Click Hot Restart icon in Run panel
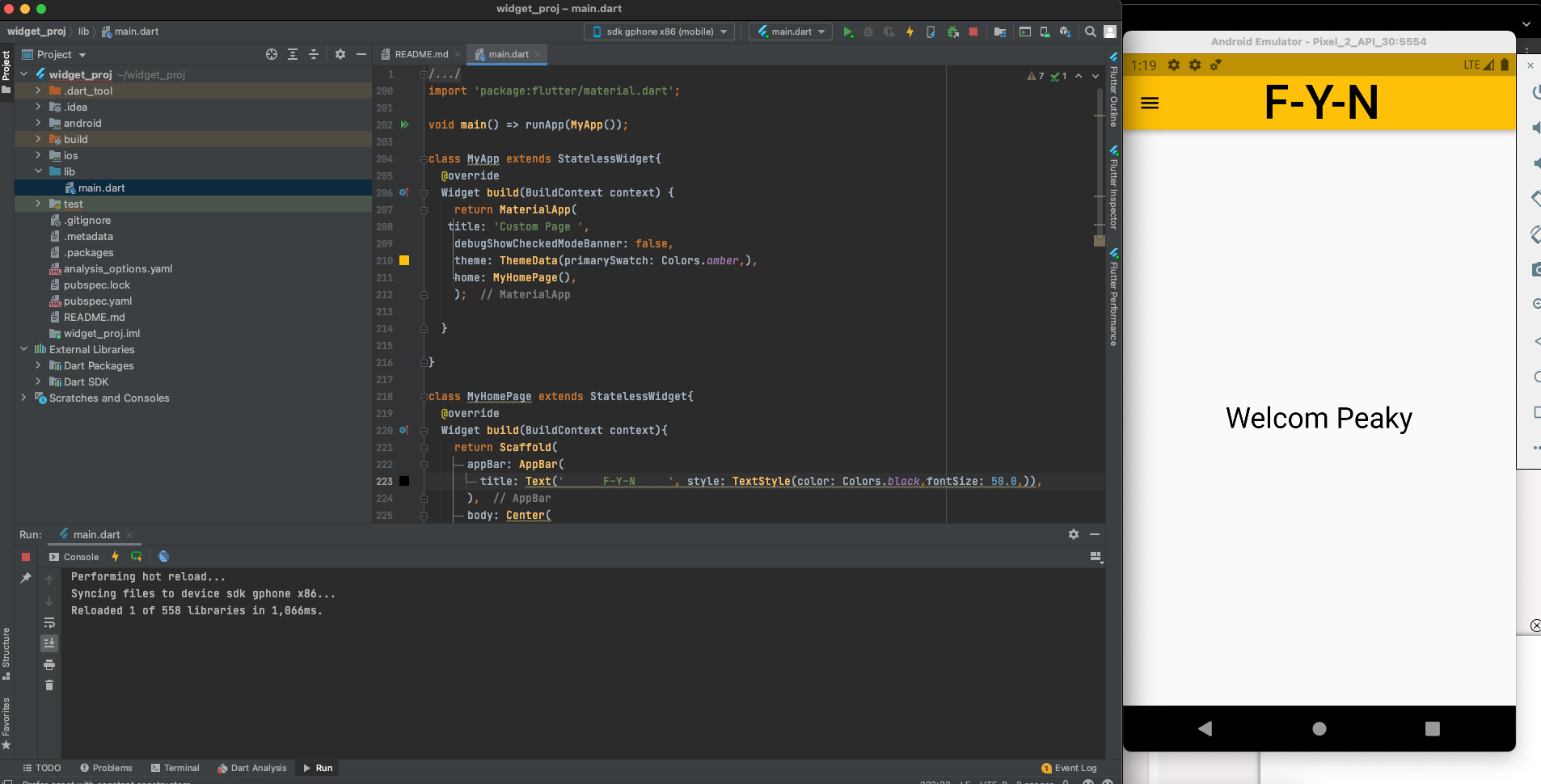The image size is (1541, 784). click(136, 557)
